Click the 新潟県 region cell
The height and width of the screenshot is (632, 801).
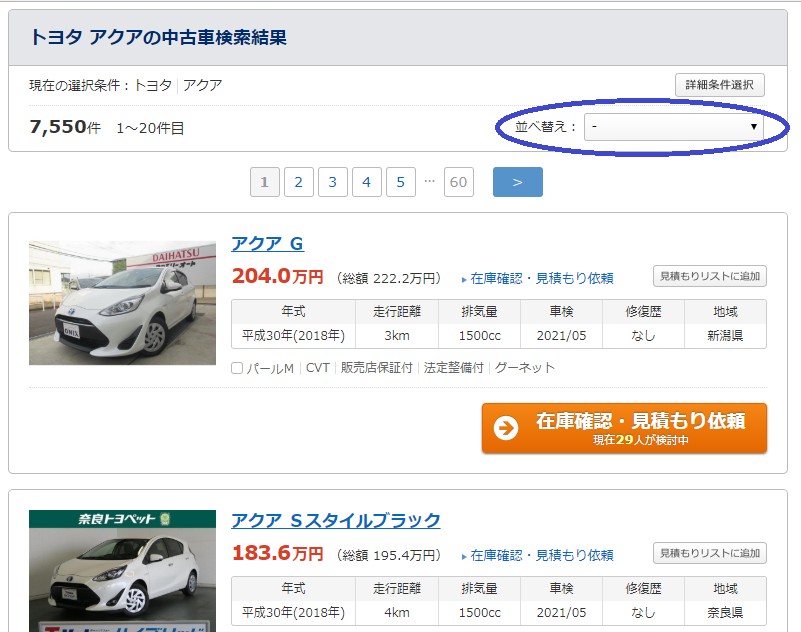725,336
